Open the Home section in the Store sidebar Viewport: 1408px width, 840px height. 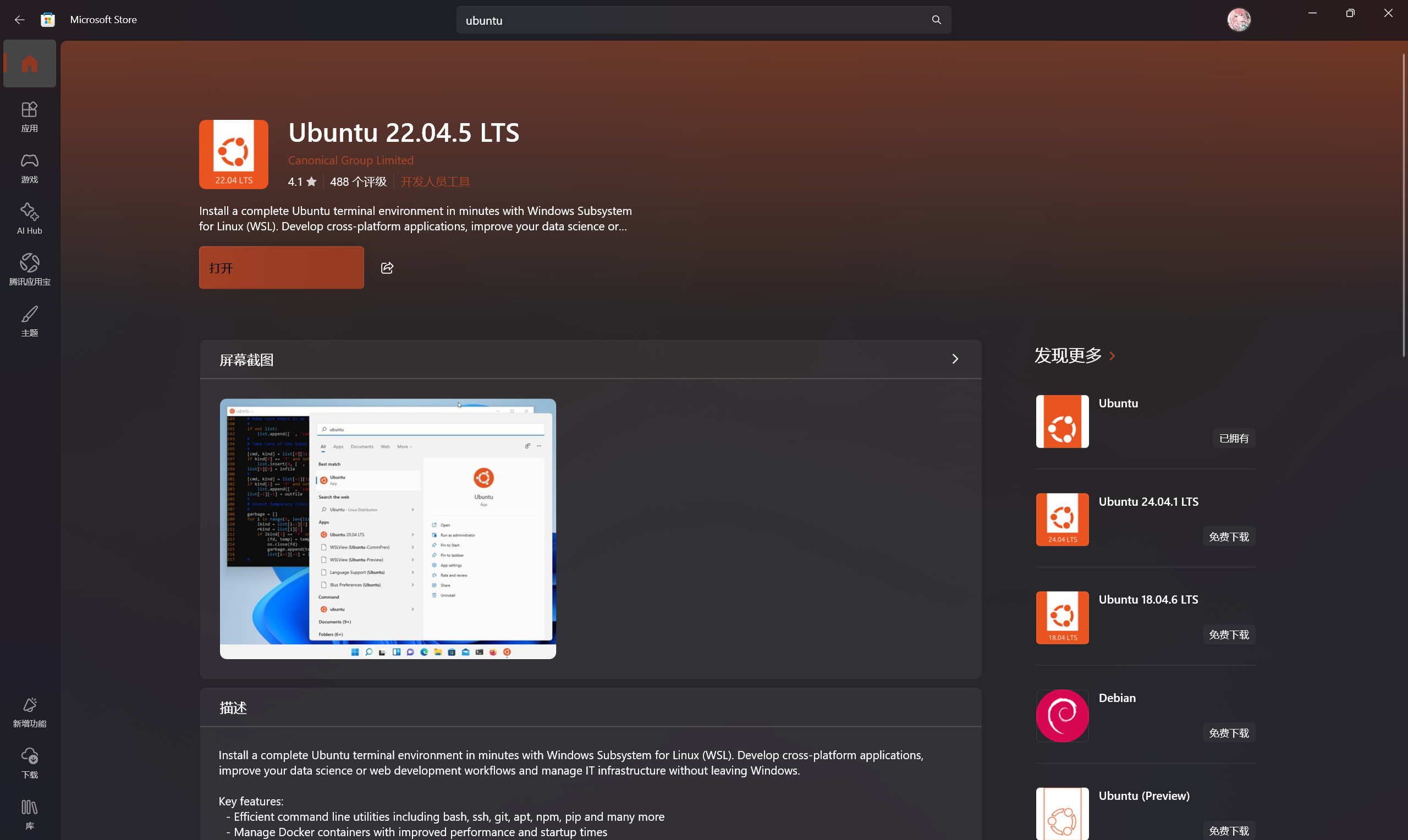click(30, 63)
